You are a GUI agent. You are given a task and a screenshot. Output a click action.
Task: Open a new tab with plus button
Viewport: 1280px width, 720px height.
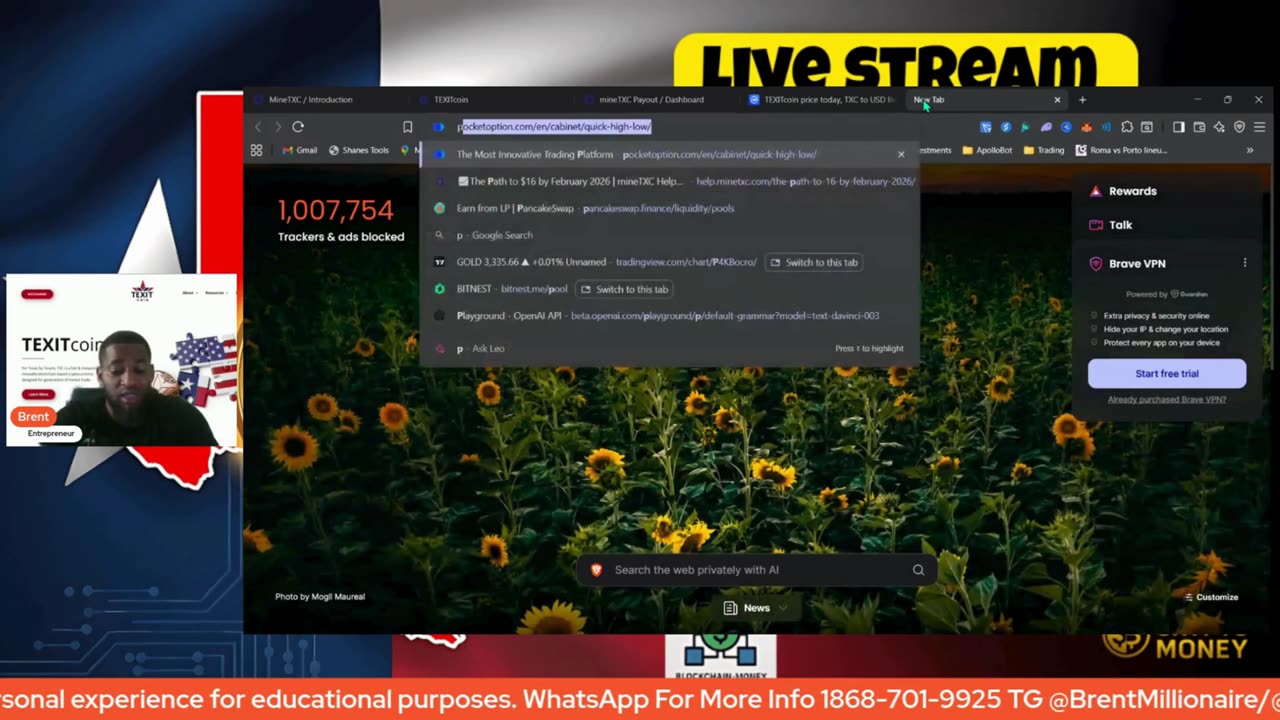click(x=1082, y=100)
